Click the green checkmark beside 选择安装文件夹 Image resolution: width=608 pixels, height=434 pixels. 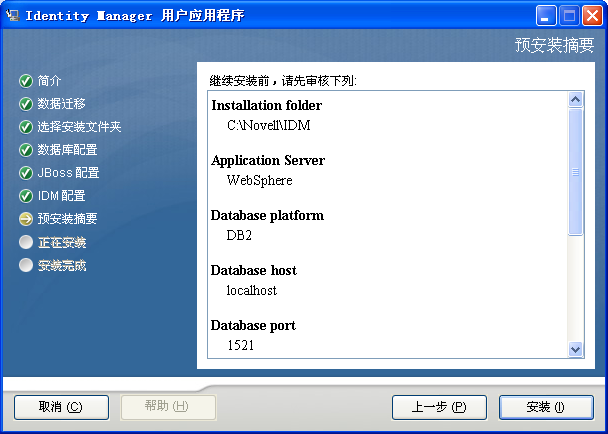click(26, 127)
